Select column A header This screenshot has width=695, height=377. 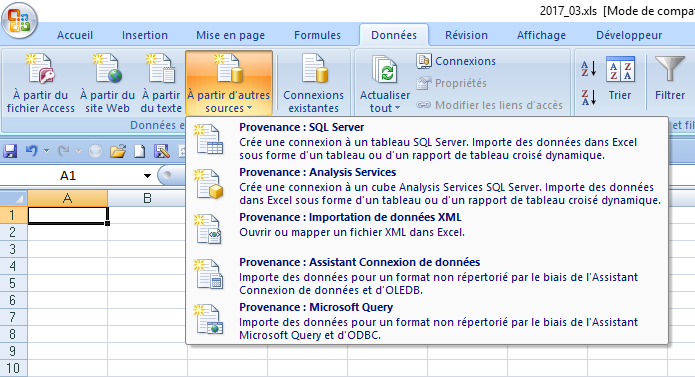point(67,198)
